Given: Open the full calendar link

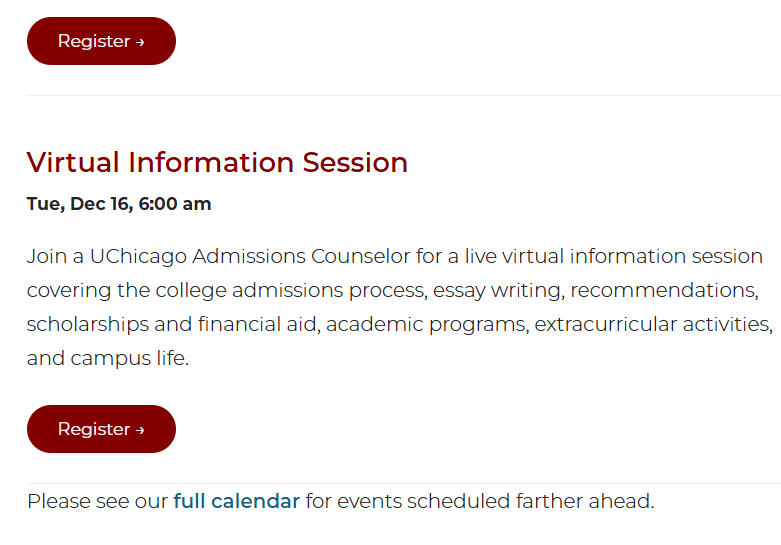Looking at the screenshot, I should 236,501.
